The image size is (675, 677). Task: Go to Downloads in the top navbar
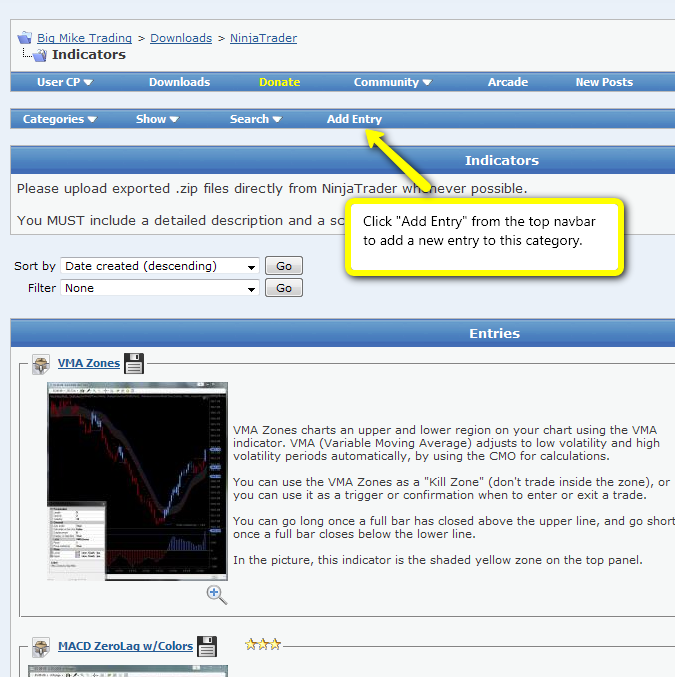180,82
